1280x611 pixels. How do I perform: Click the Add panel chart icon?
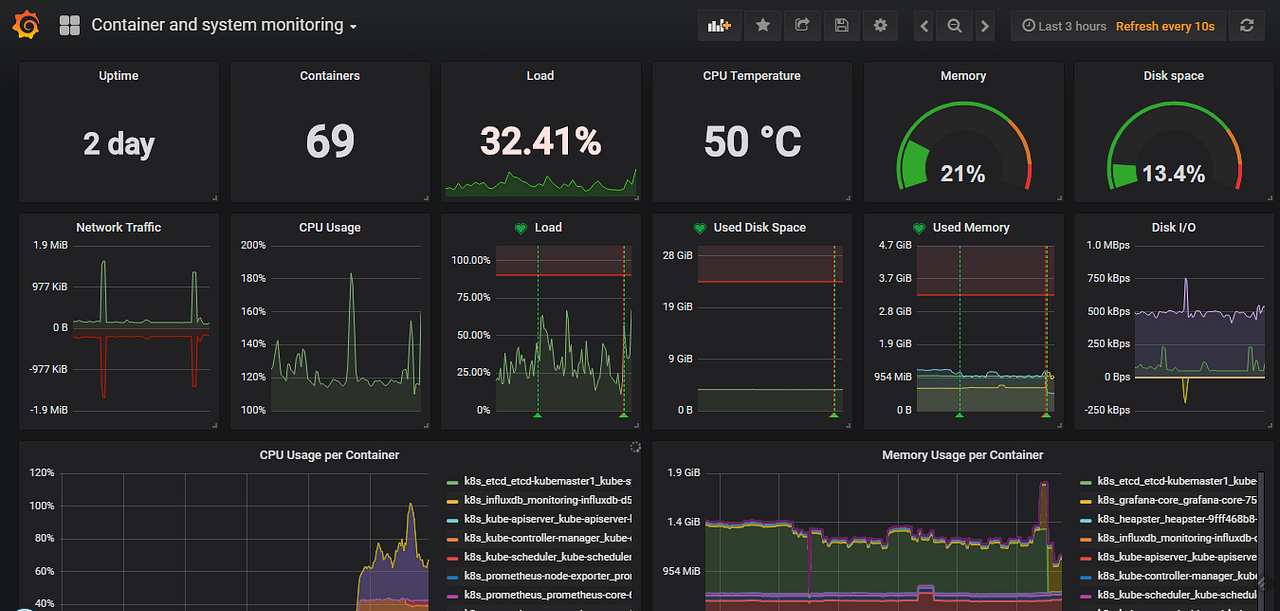[720, 26]
